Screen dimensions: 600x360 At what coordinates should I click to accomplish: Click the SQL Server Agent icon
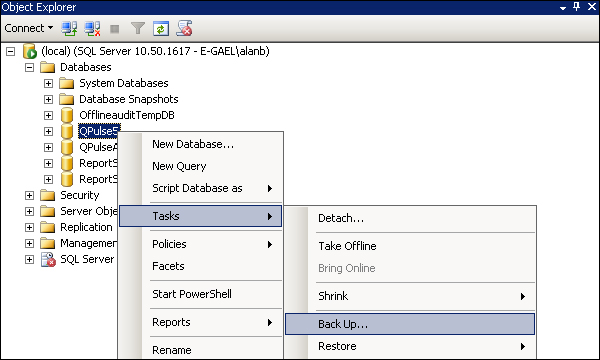48,260
